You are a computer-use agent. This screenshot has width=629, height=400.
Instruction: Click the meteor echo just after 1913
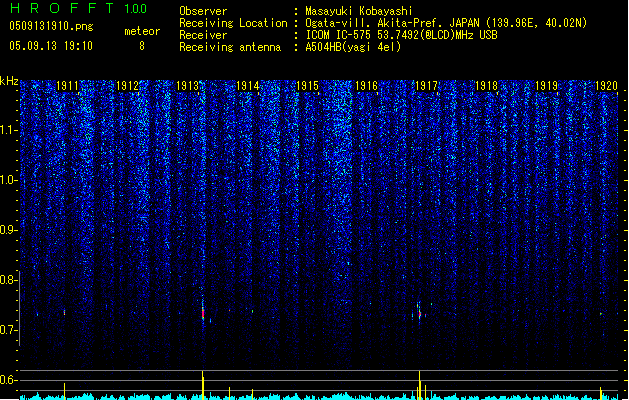[x=203, y=311]
